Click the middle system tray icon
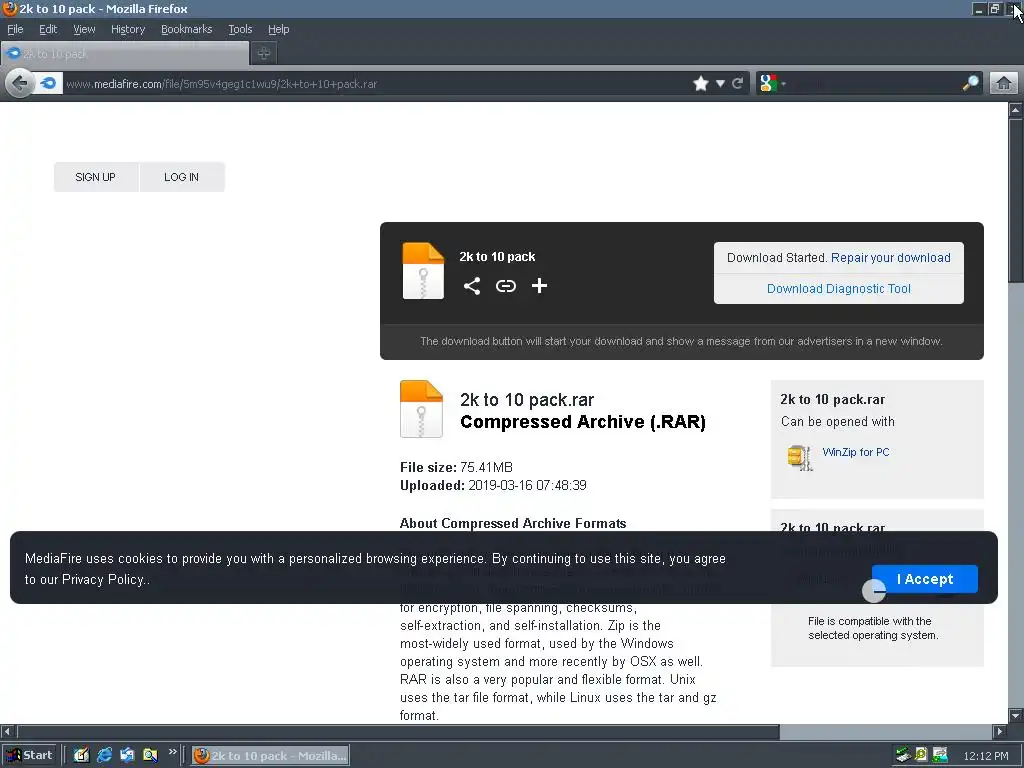Image resolution: width=1024 pixels, height=768 pixels. [x=921, y=755]
